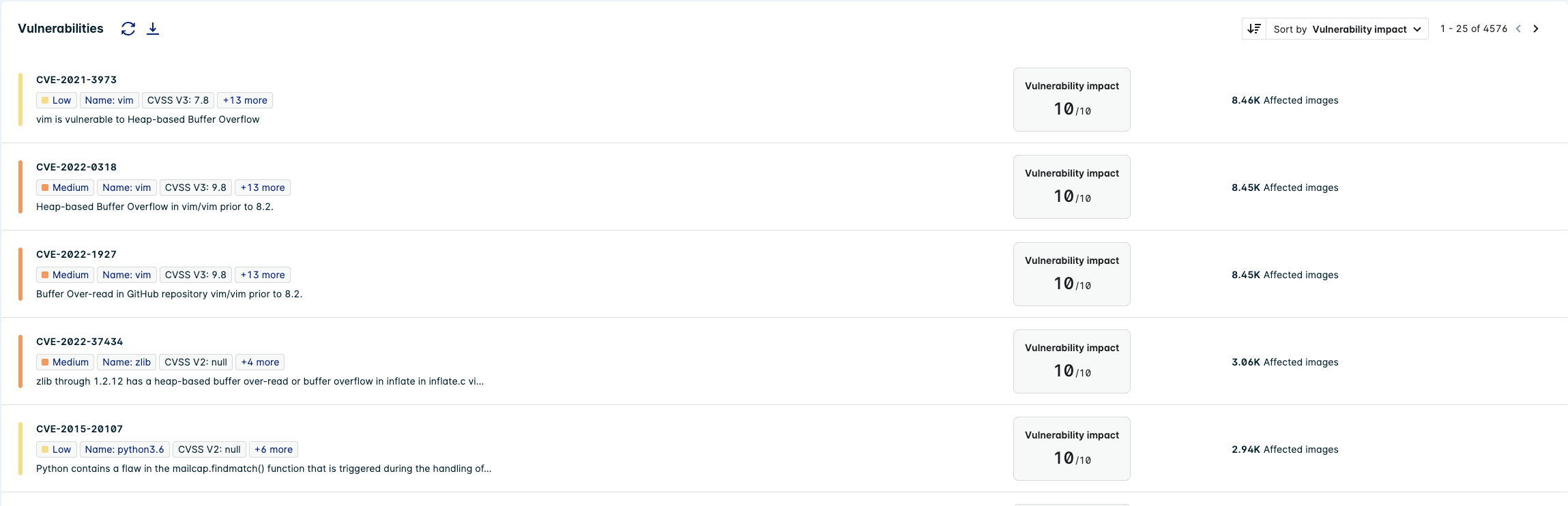This screenshot has width=1568, height=506.
Task: Toggle the Low severity chip on CVE-2015-20107
Action: 56,449
